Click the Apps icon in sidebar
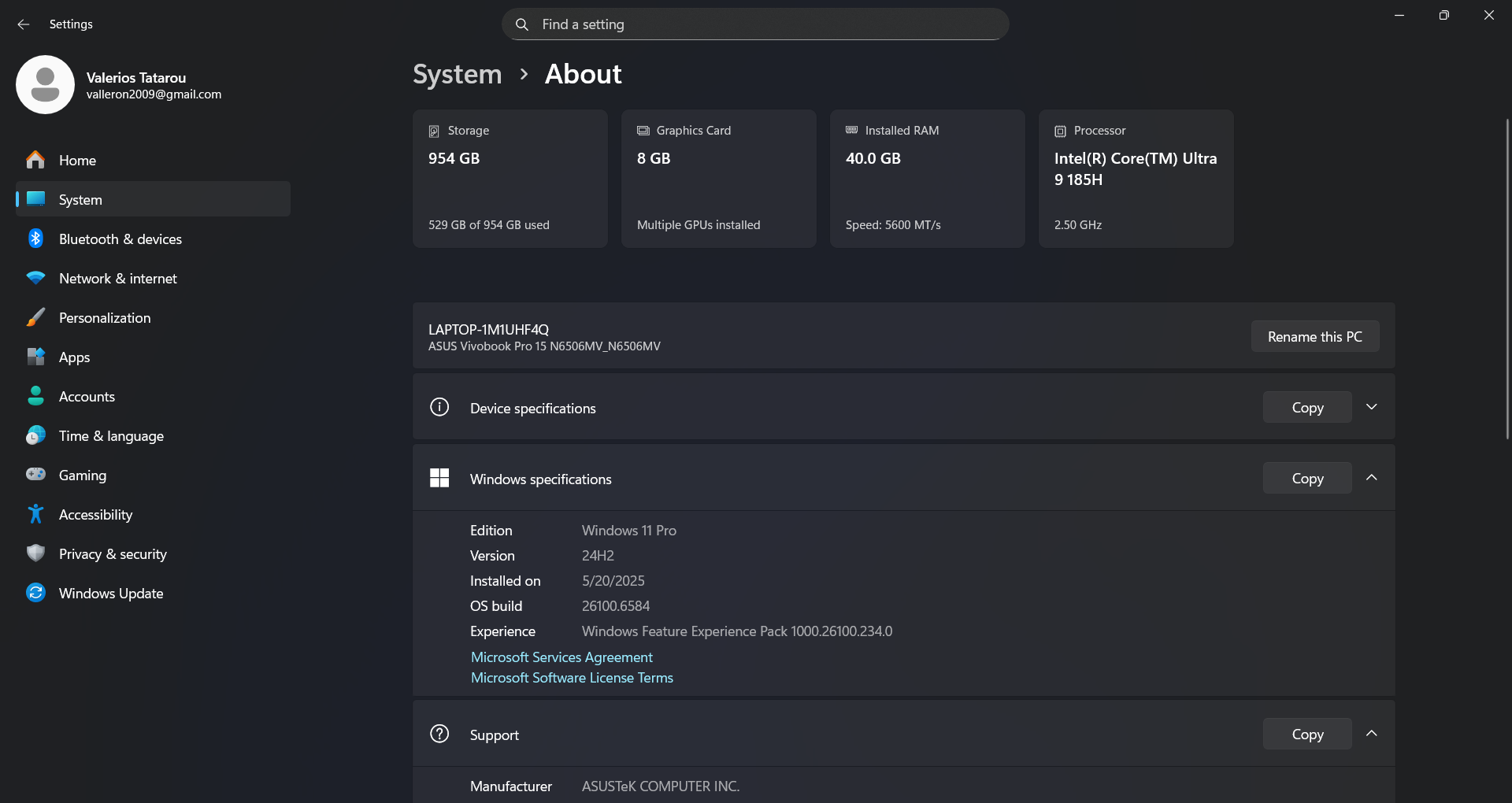 pos(35,357)
